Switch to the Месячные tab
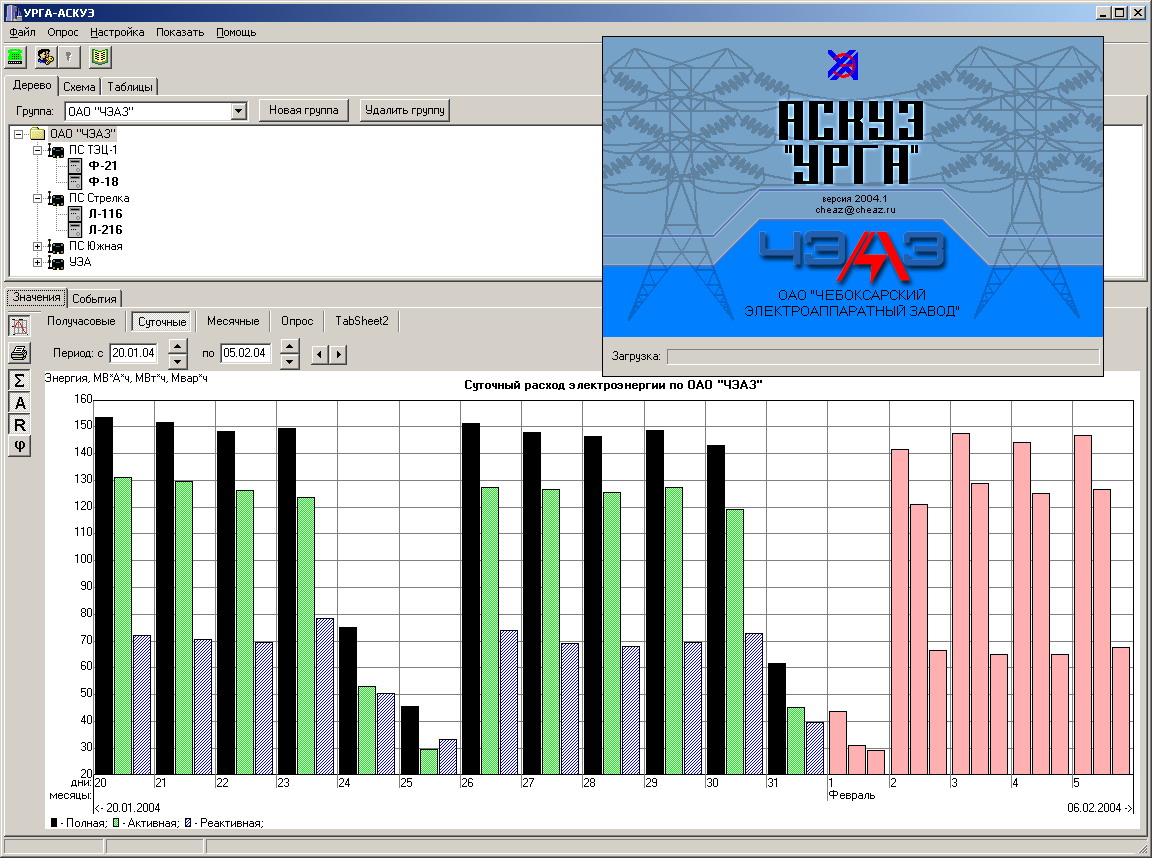The width and height of the screenshot is (1152, 858). point(233,321)
